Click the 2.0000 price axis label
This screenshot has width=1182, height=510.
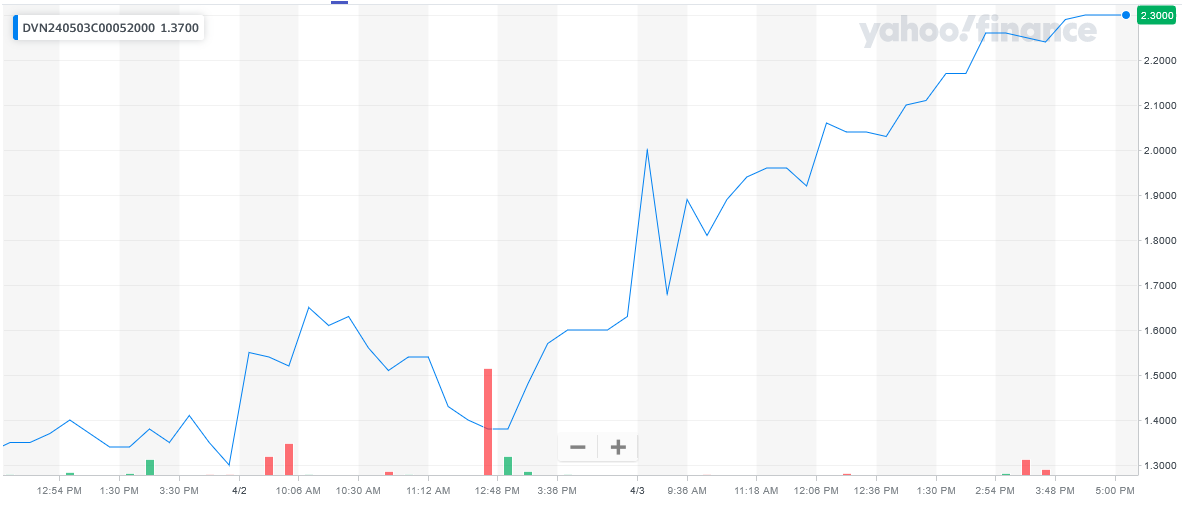[1158, 151]
